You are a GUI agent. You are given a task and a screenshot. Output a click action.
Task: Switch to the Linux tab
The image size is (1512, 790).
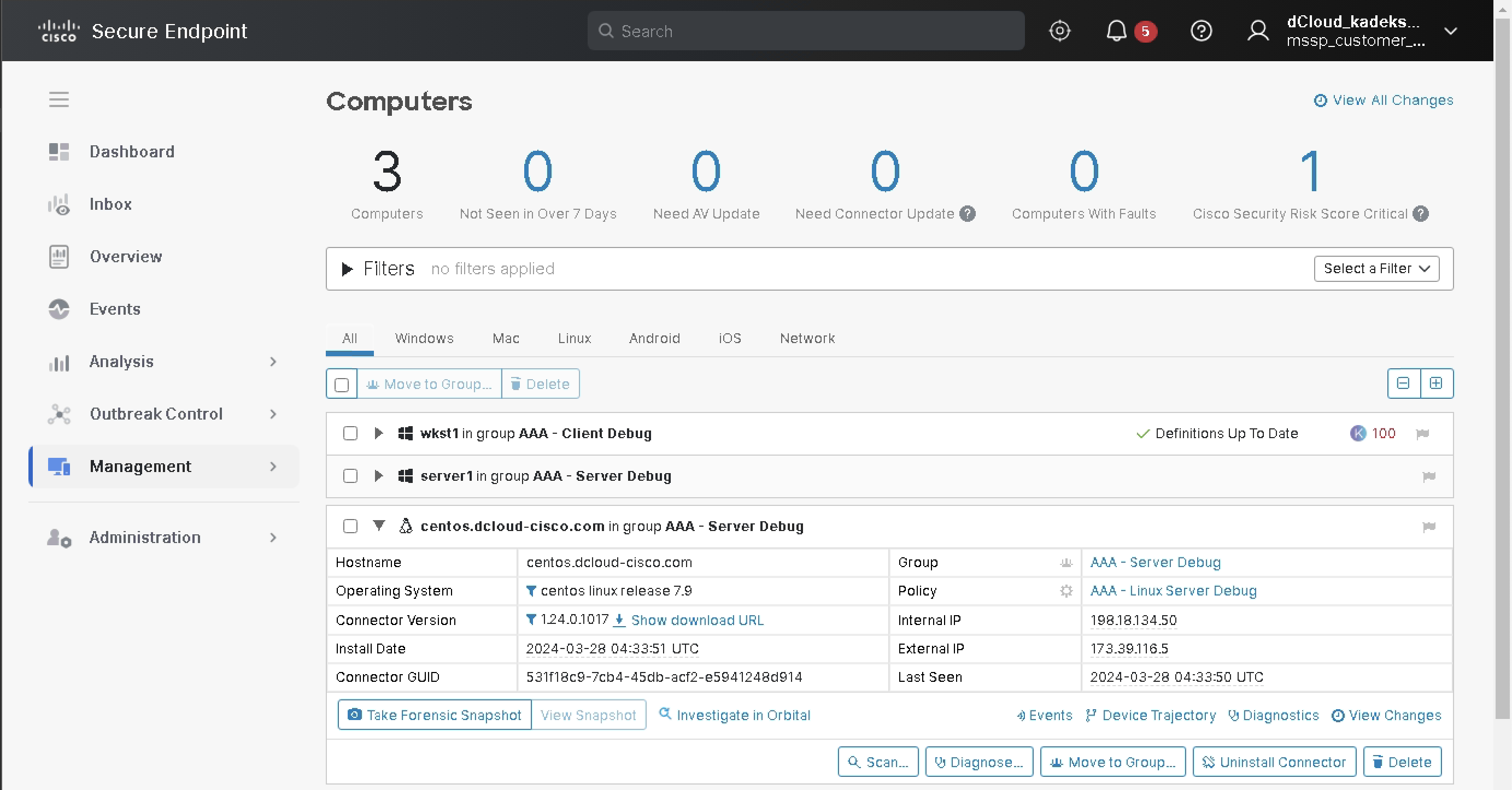tap(574, 338)
